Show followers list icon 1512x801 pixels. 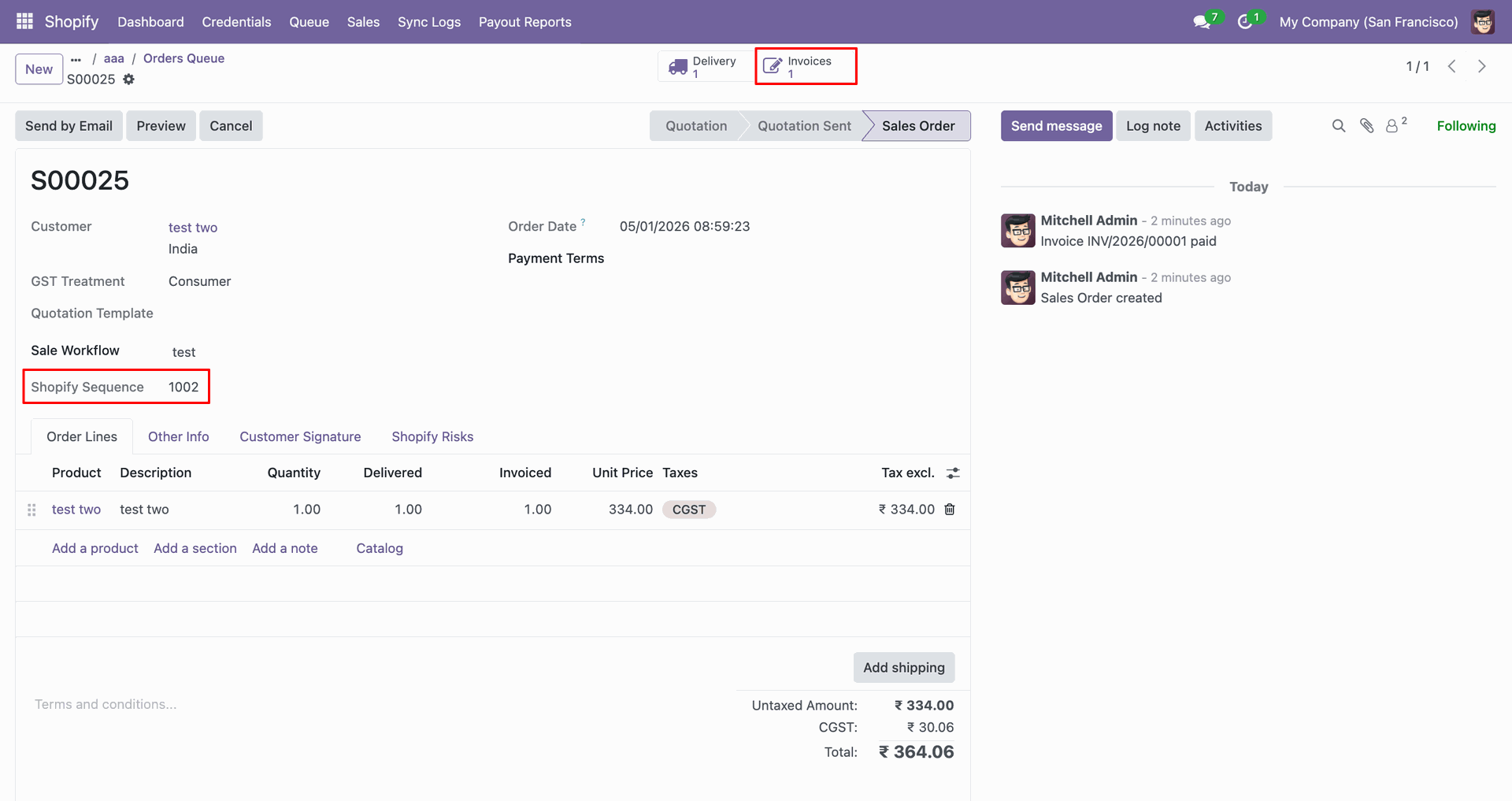(x=1395, y=125)
